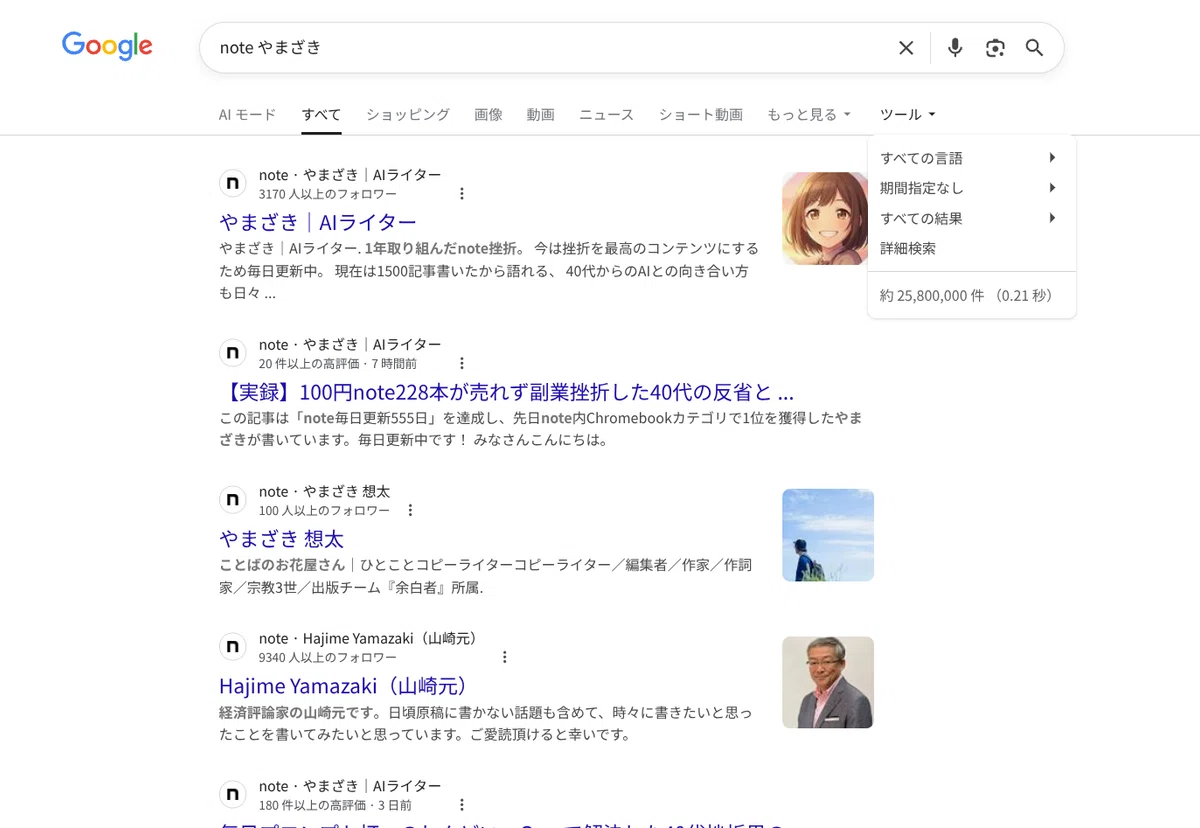Click the blue sky photo thumbnail
The image size is (1200, 828).
828,535
